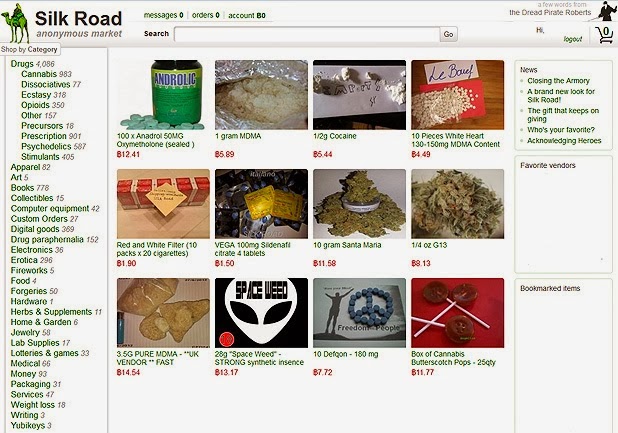Open the blue peace-sign pills thumbnail

(359, 313)
